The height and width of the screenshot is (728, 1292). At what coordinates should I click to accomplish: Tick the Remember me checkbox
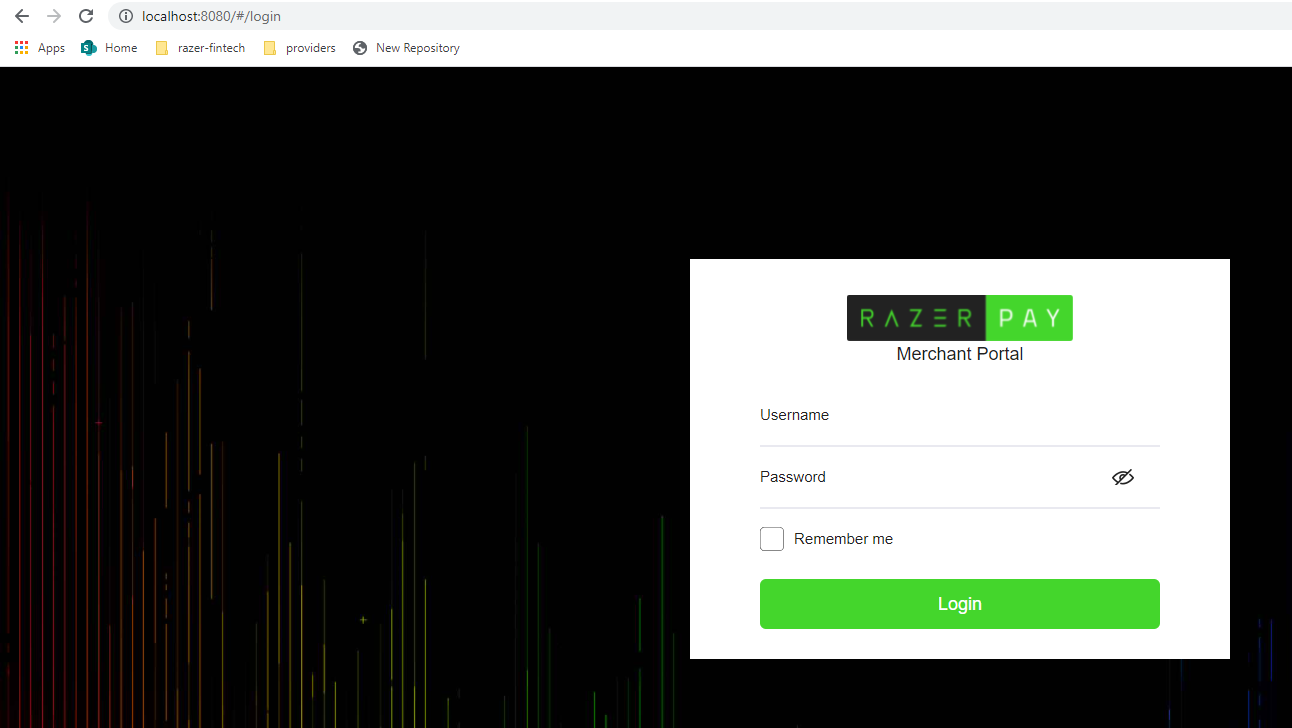point(772,539)
